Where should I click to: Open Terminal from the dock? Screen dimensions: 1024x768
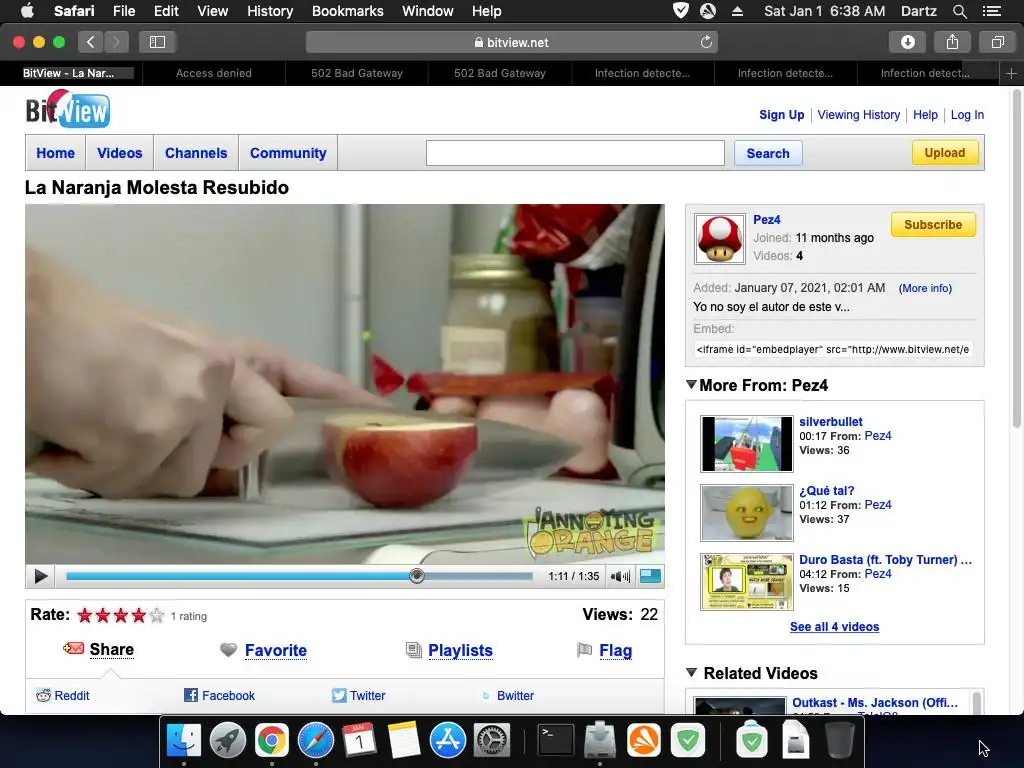tap(556, 741)
